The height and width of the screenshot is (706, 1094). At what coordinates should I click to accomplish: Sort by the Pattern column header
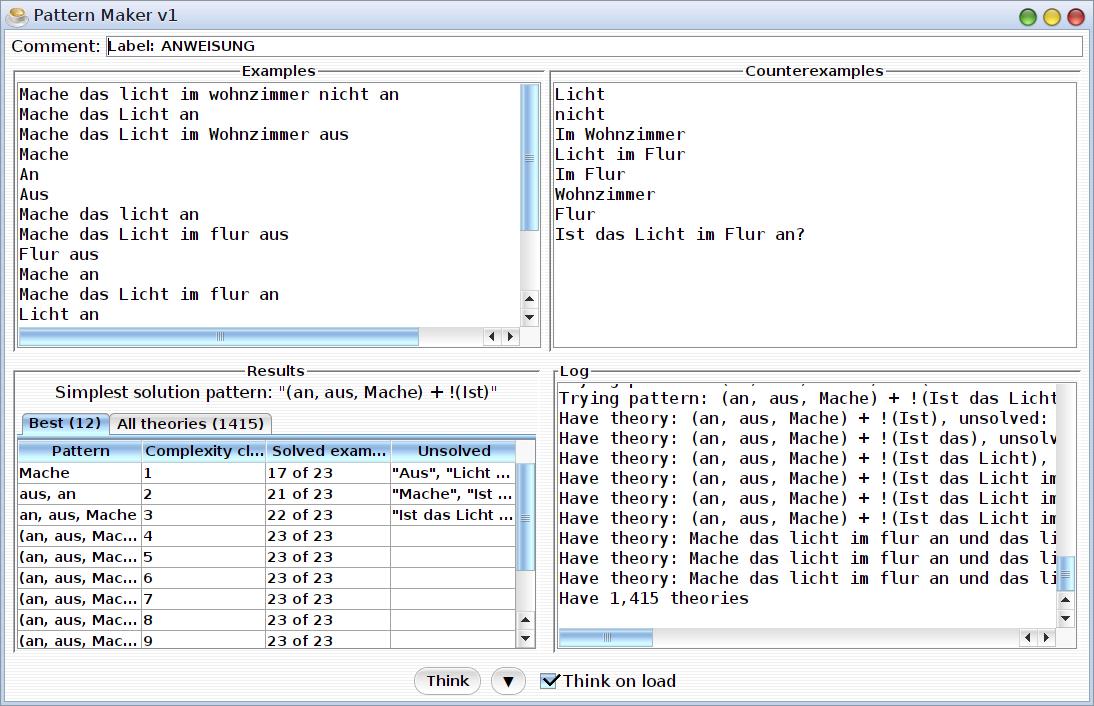coord(80,451)
